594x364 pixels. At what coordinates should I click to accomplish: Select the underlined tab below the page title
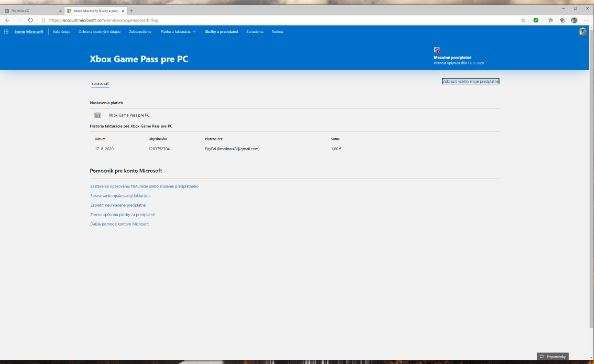click(x=100, y=84)
